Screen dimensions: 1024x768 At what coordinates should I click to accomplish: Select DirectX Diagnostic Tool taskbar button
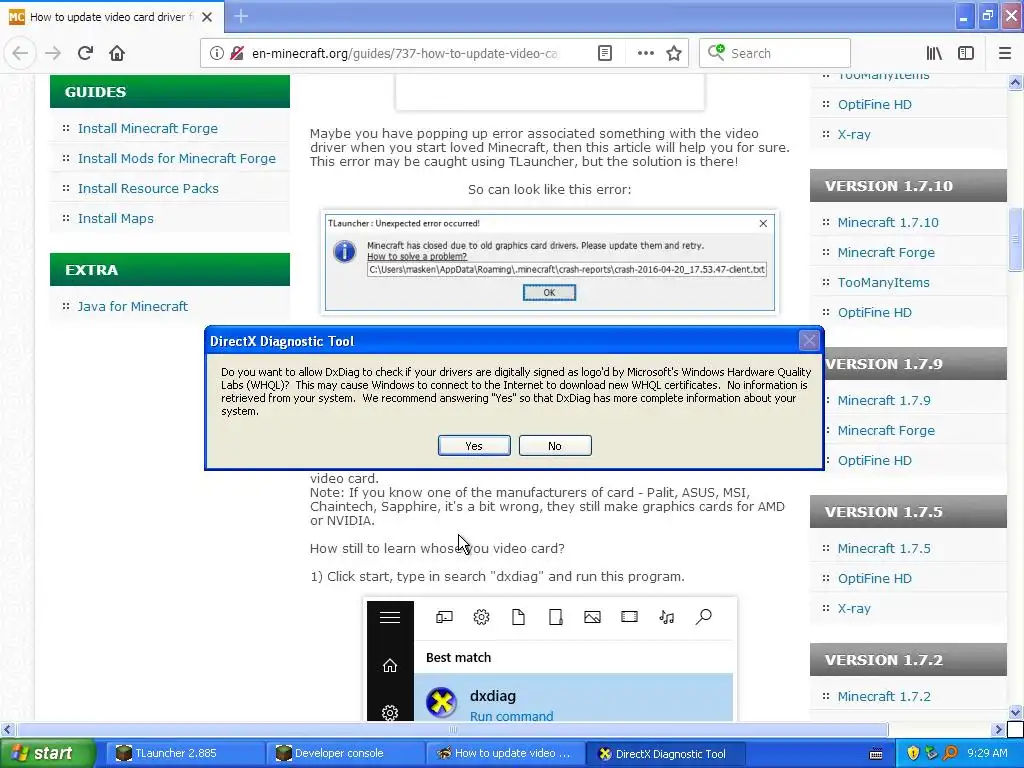(x=664, y=753)
